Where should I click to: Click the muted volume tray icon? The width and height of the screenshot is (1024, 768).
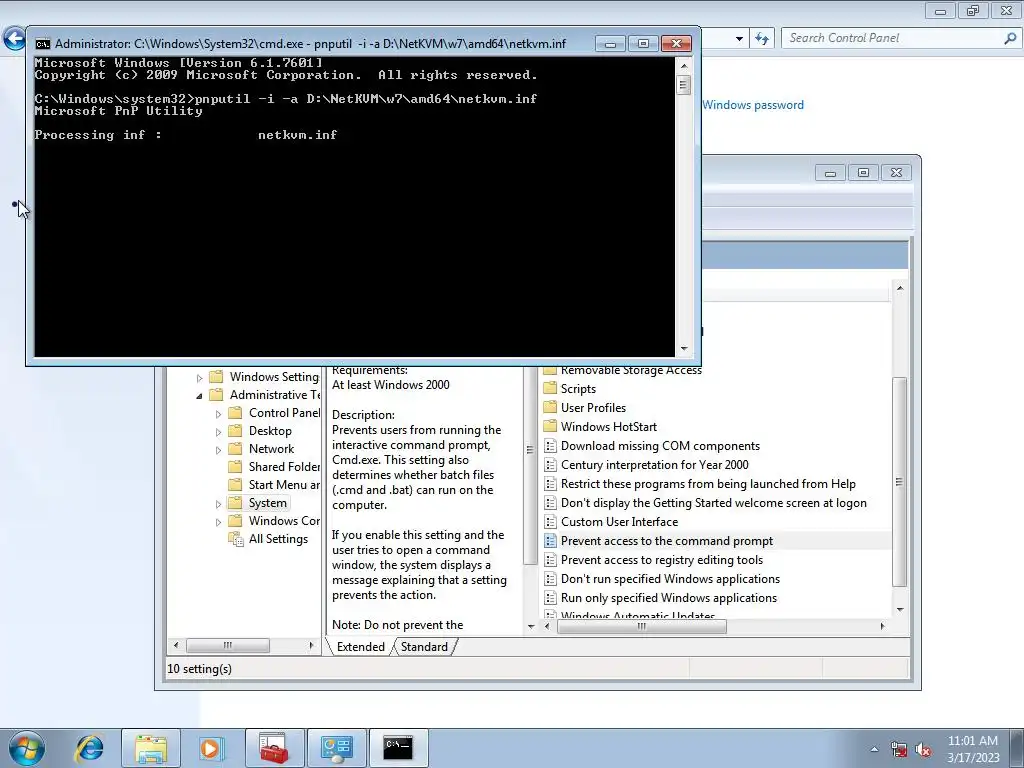pos(923,749)
